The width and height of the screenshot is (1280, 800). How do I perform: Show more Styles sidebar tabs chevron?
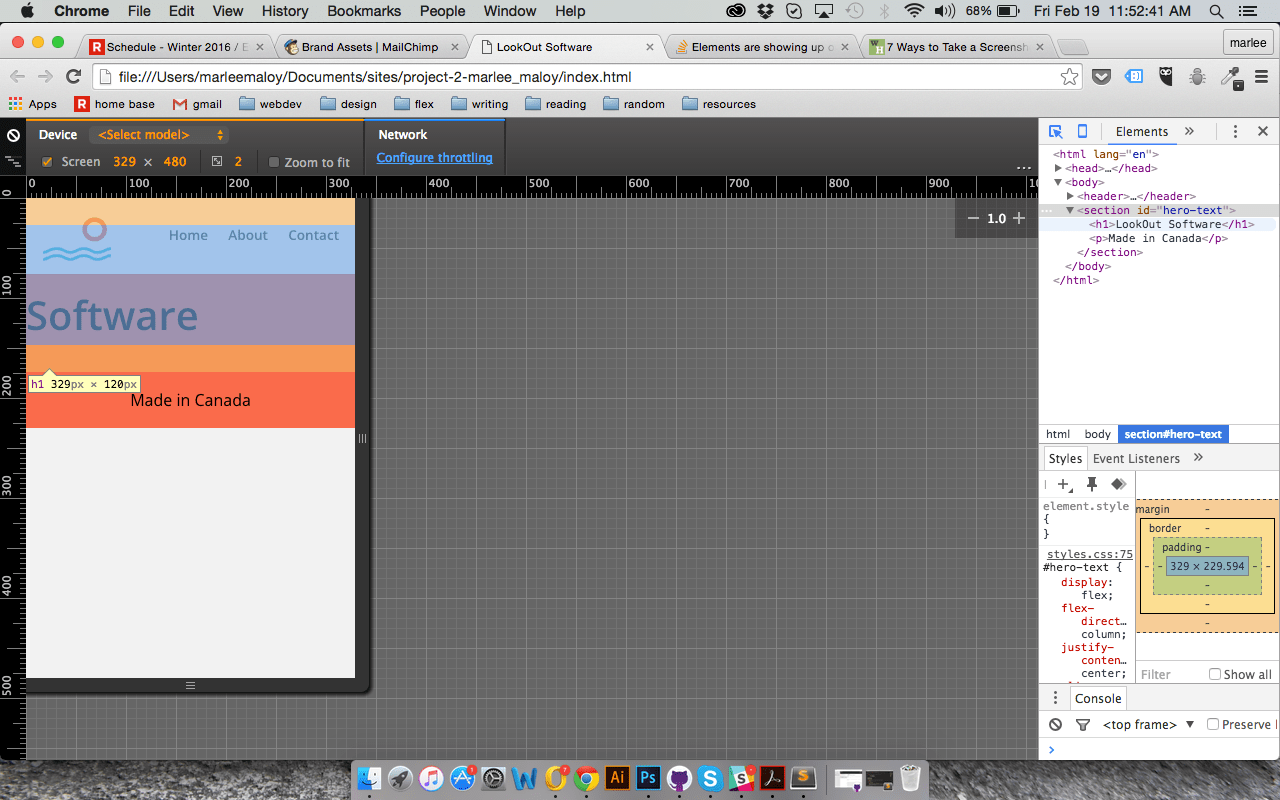tap(1198, 458)
